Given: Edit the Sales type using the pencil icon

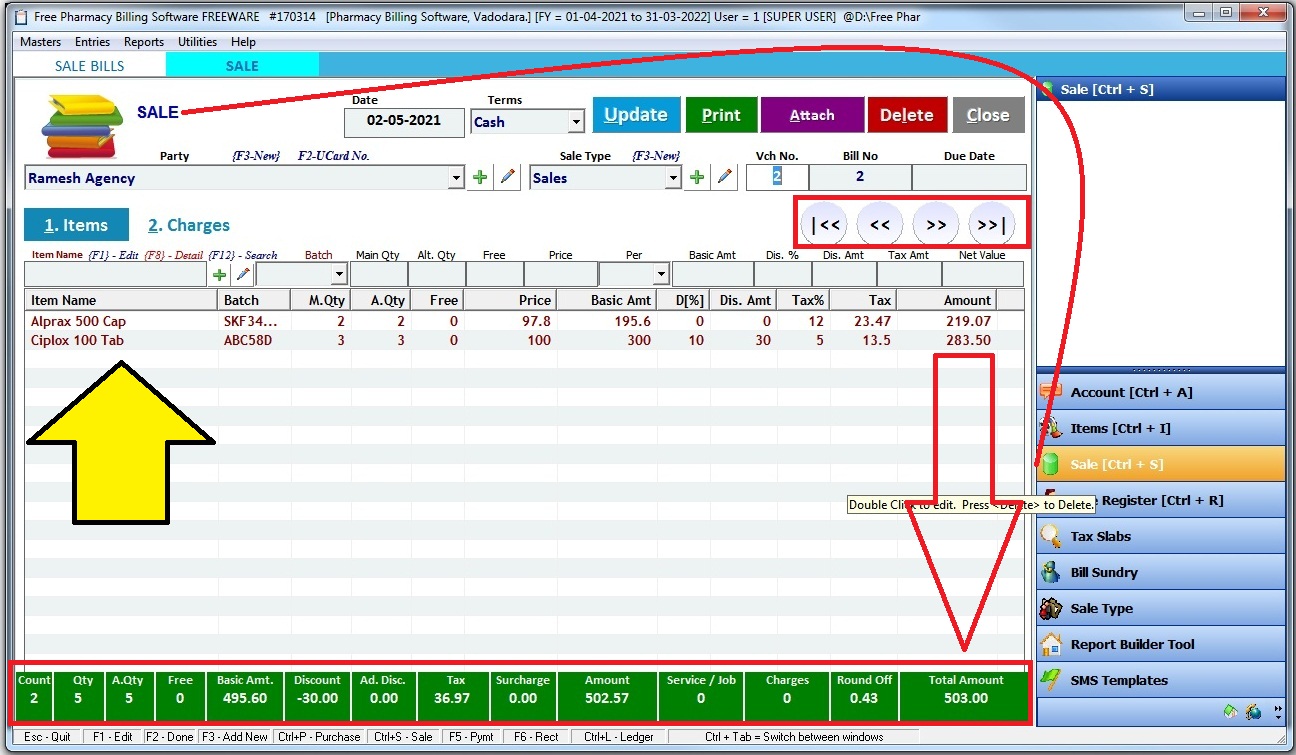Looking at the screenshot, I should coord(724,176).
